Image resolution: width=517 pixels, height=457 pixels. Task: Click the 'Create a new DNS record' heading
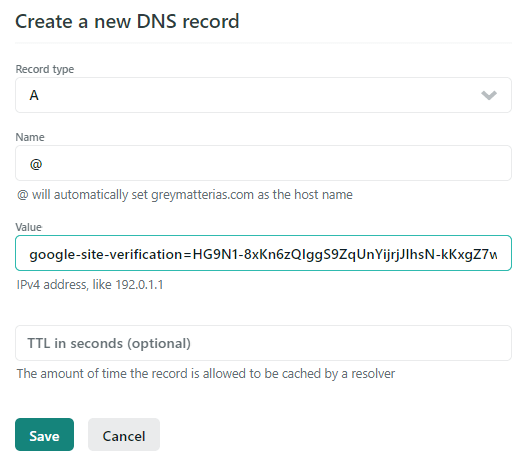pyautogui.click(x=127, y=21)
